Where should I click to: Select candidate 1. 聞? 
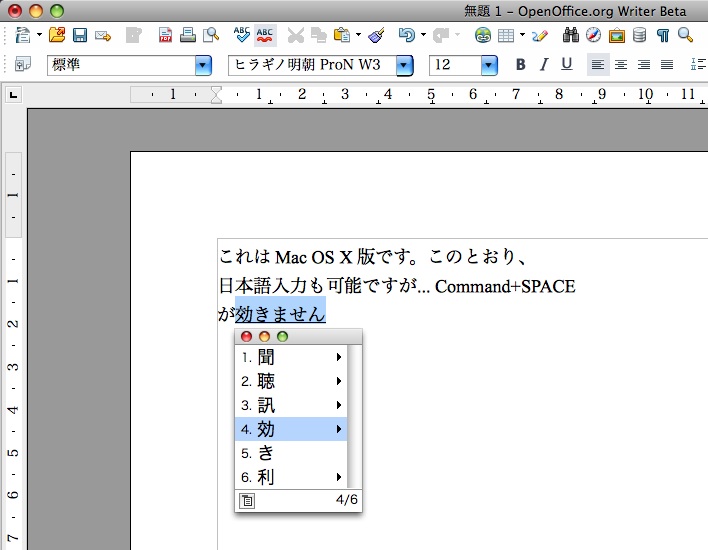click(291, 357)
